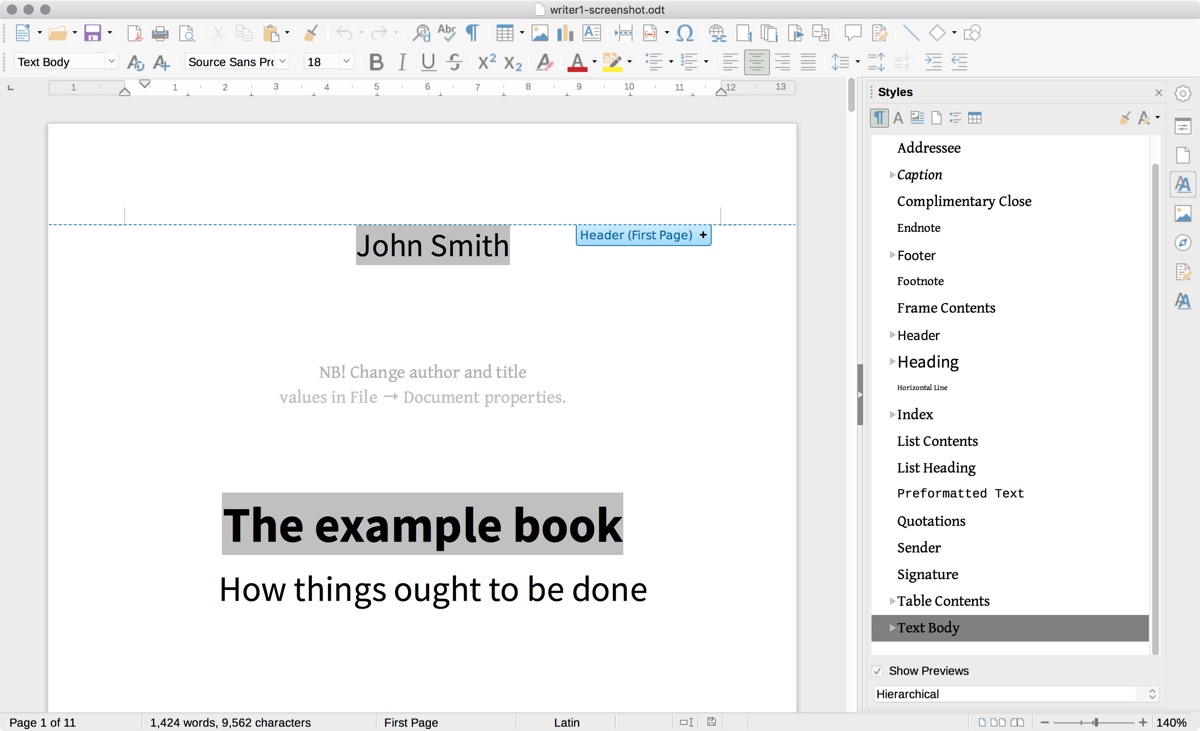Toggle center alignment button

(x=757, y=62)
